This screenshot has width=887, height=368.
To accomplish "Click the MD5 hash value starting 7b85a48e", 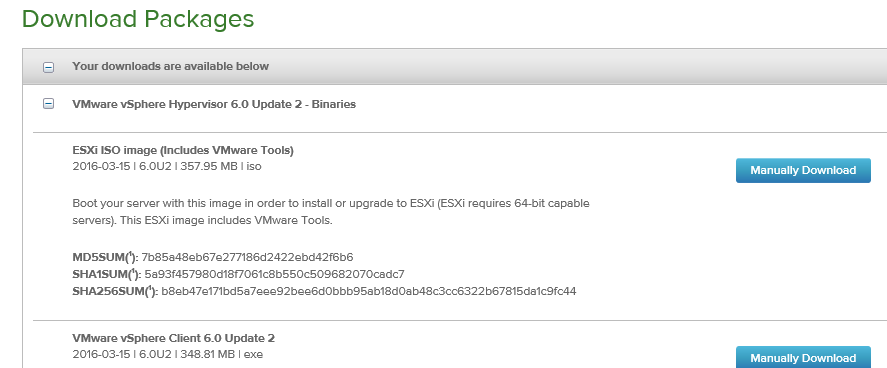I will (x=247, y=257).
